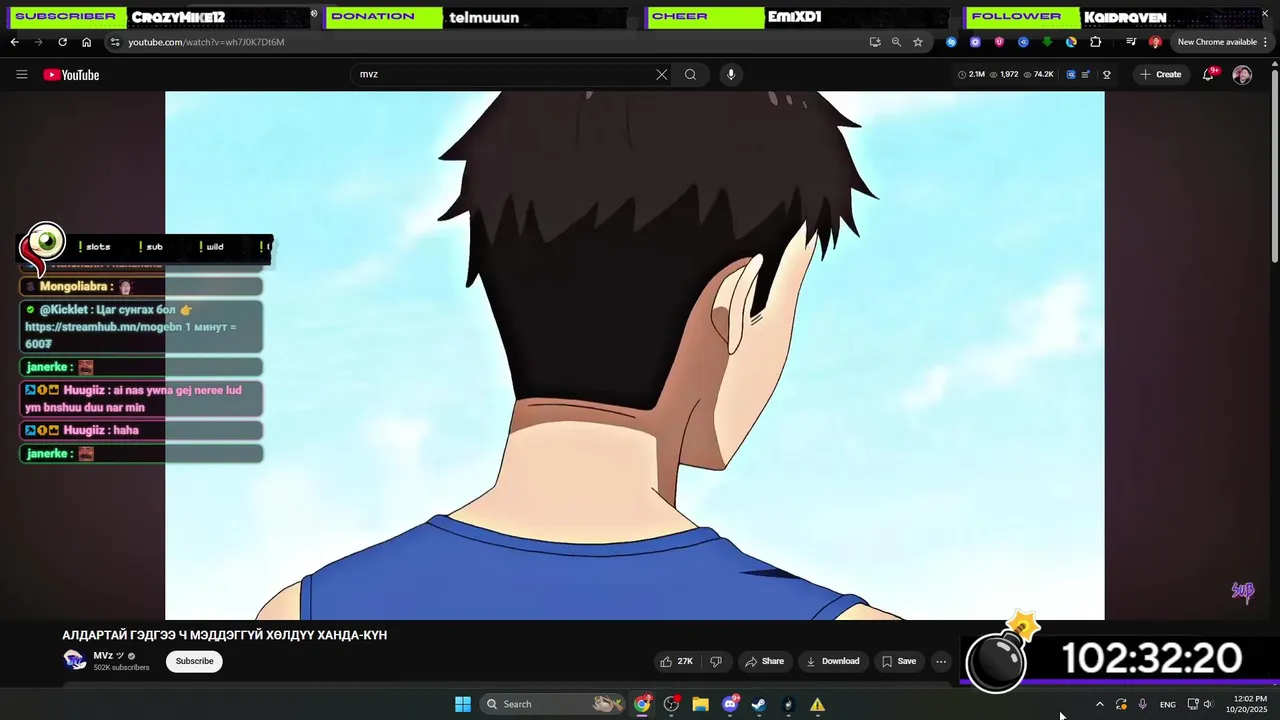Click the taskbar Search box
The height and width of the screenshot is (720, 1280).
pyautogui.click(x=552, y=704)
